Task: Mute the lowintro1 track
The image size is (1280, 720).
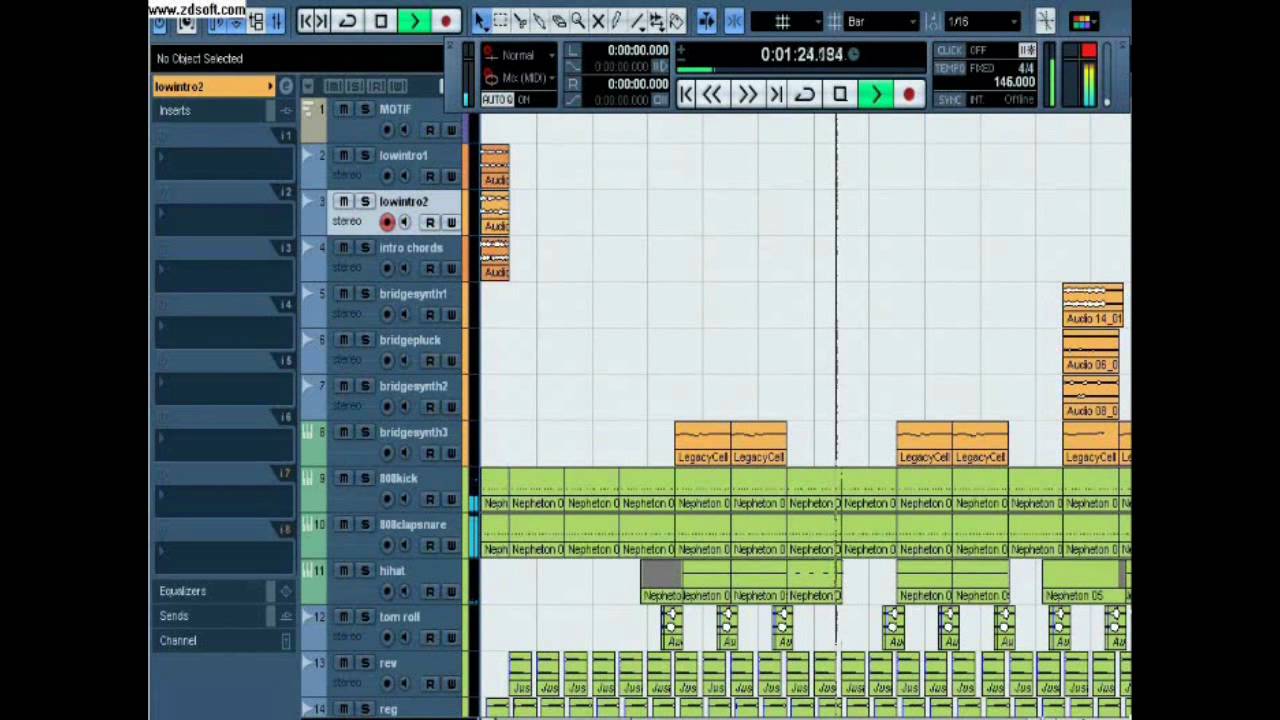Action: coord(343,155)
